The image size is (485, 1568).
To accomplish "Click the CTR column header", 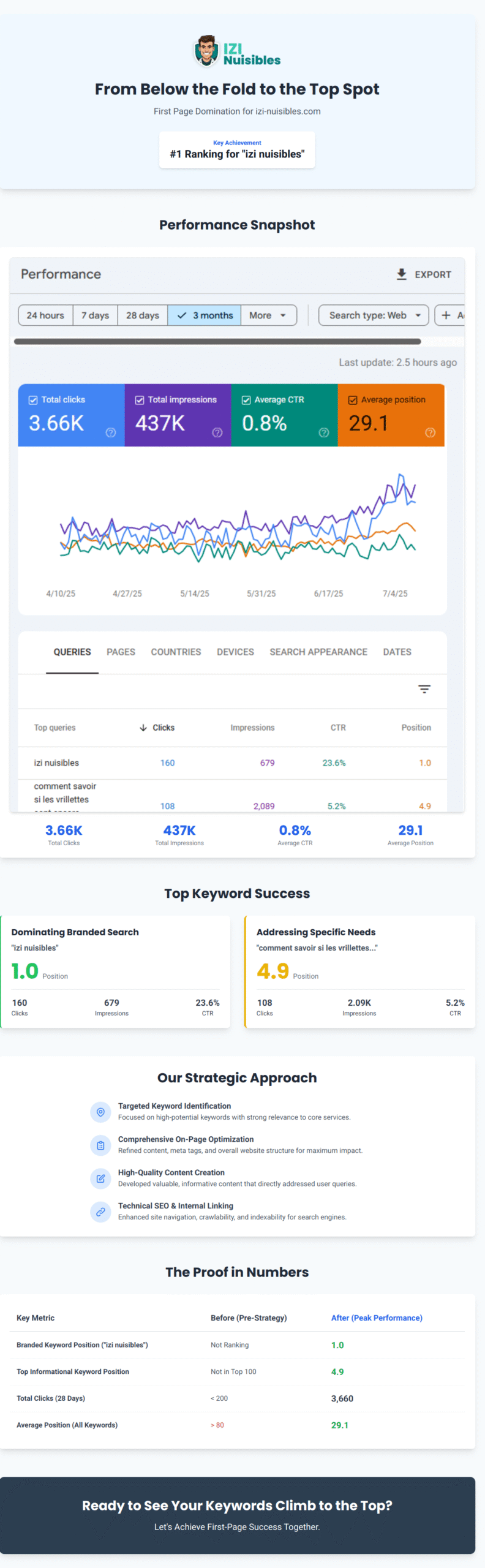I will tap(338, 728).
